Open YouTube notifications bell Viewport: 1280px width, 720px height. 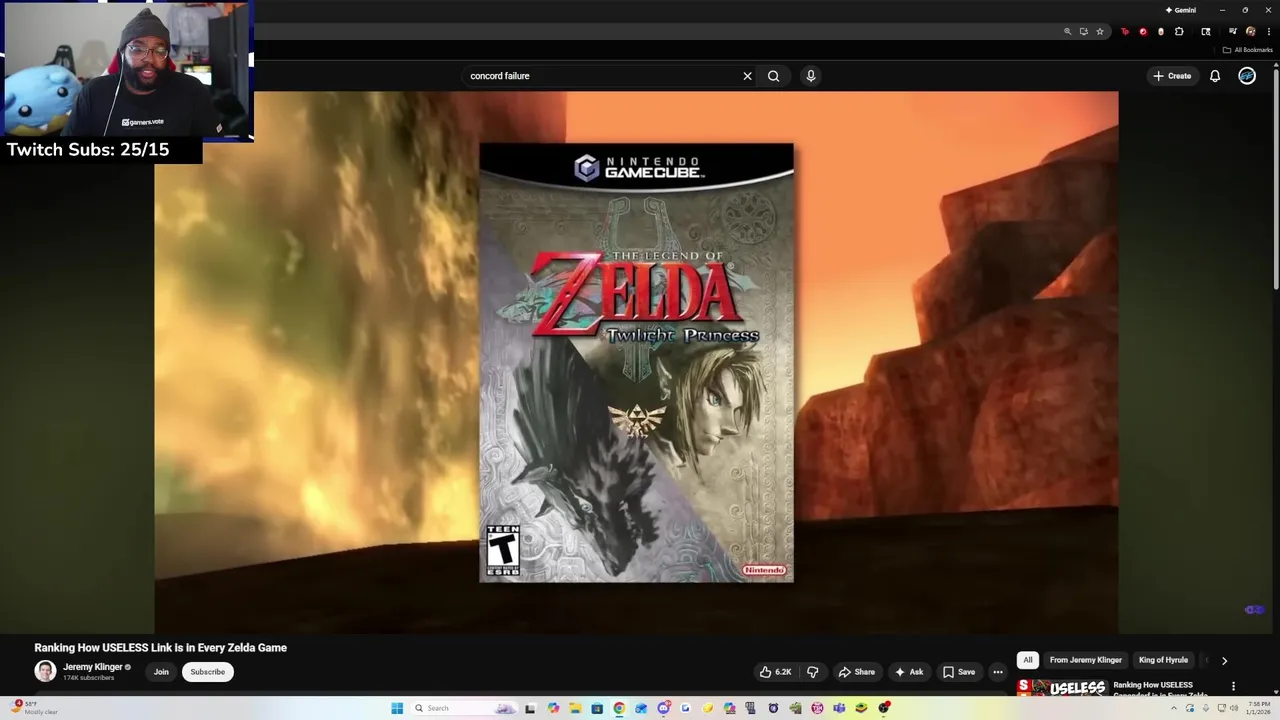click(1215, 76)
